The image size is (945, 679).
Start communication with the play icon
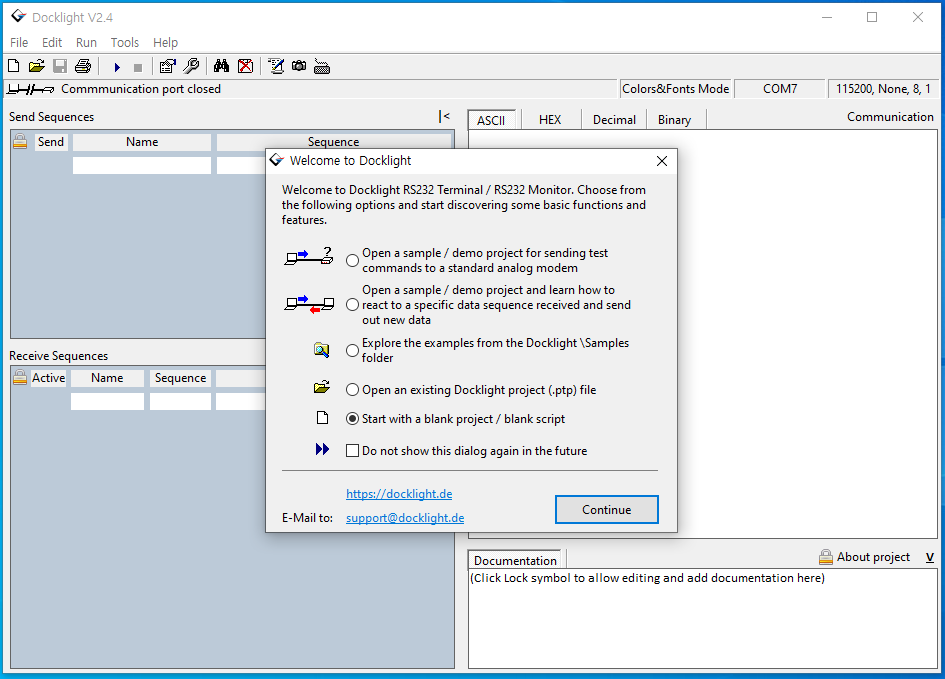tap(117, 67)
